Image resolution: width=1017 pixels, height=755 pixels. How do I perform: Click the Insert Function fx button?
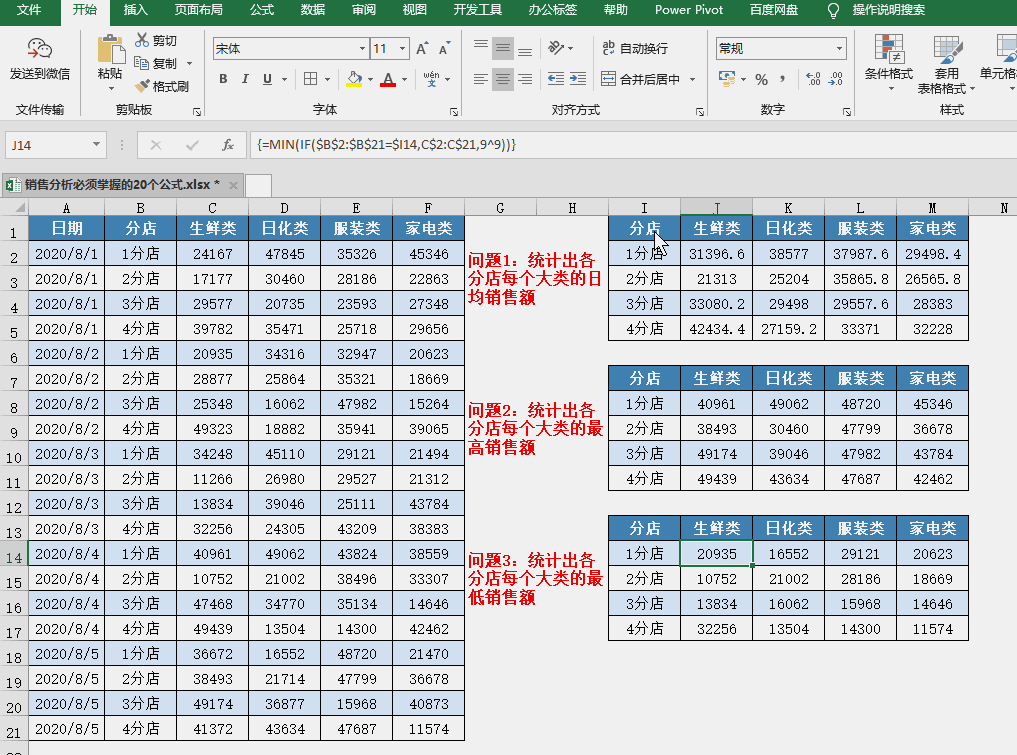[228, 145]
